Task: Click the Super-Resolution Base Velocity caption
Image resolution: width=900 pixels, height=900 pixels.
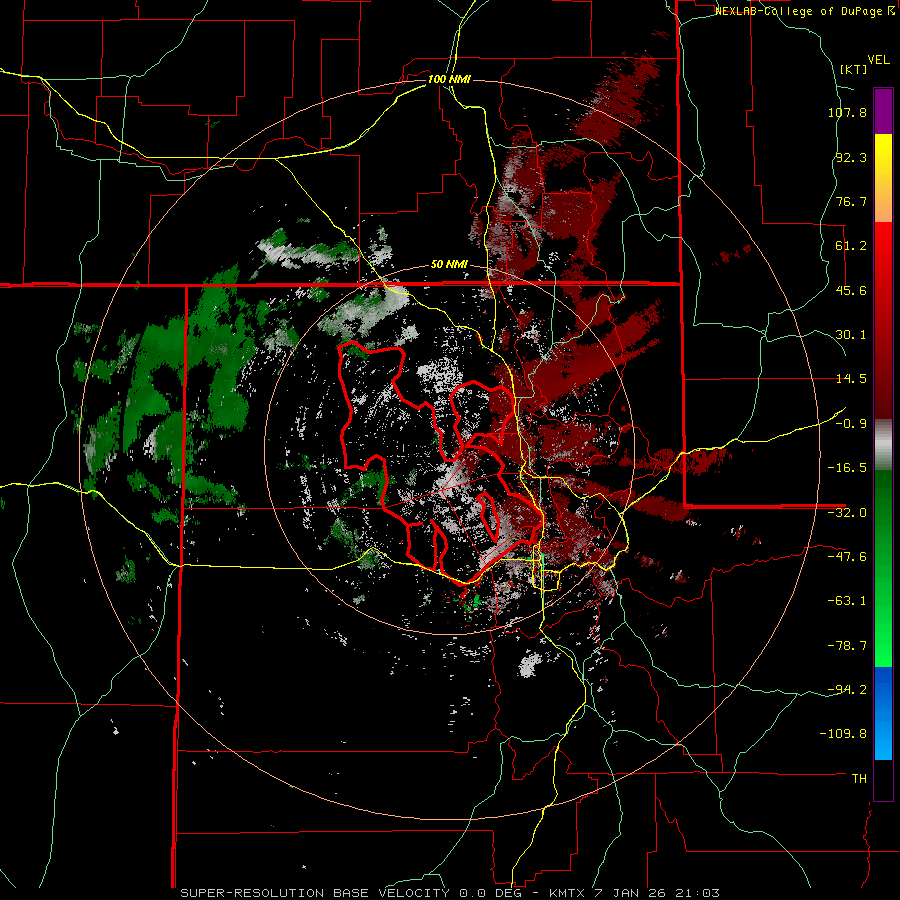Action: 449,893
